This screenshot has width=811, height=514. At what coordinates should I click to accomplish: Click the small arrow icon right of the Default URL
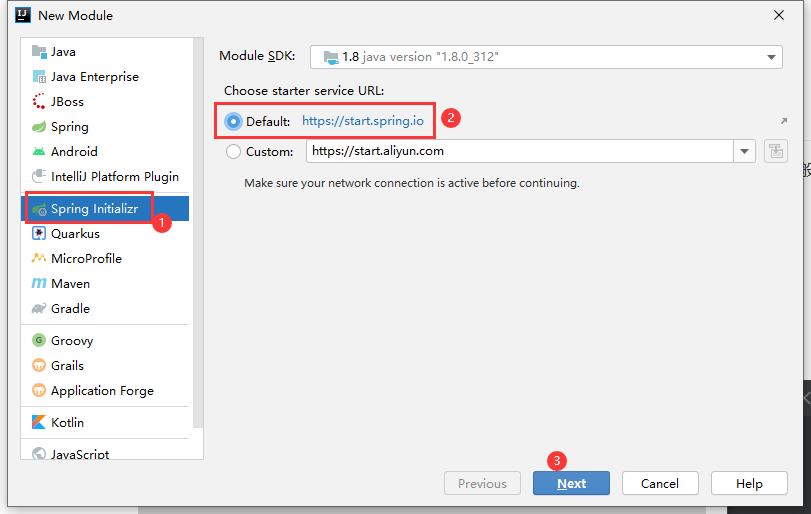[784, 121]
